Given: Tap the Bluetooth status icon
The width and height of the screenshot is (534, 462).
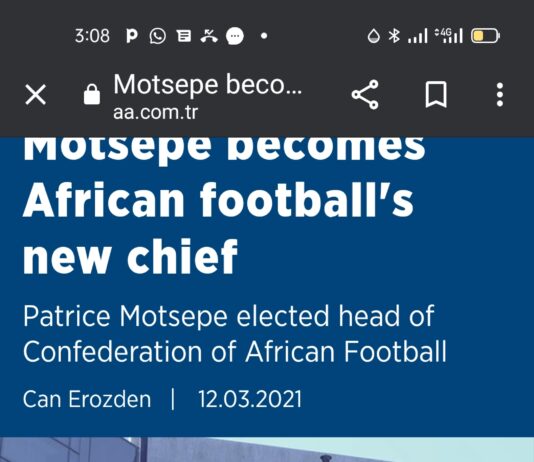Looking at the screenshot, I should [394, 36].
